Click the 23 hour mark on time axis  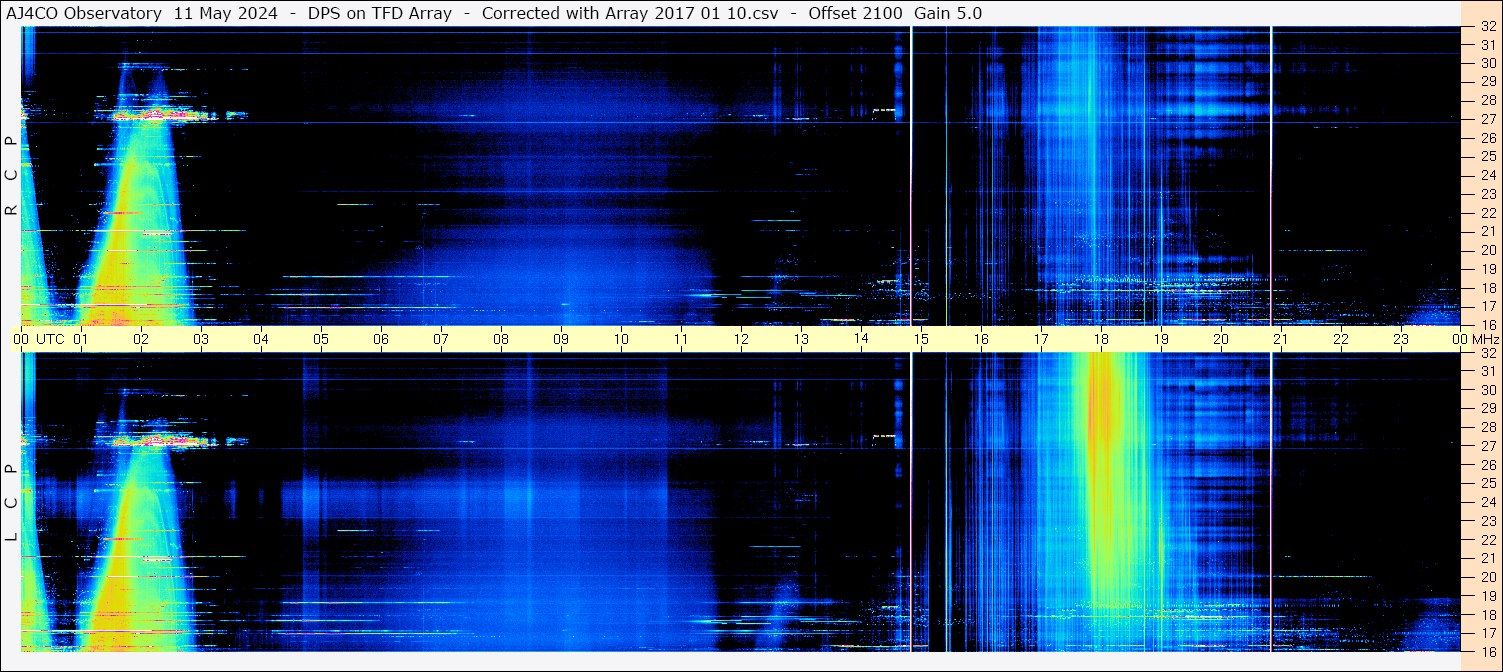pos(1401,339)
